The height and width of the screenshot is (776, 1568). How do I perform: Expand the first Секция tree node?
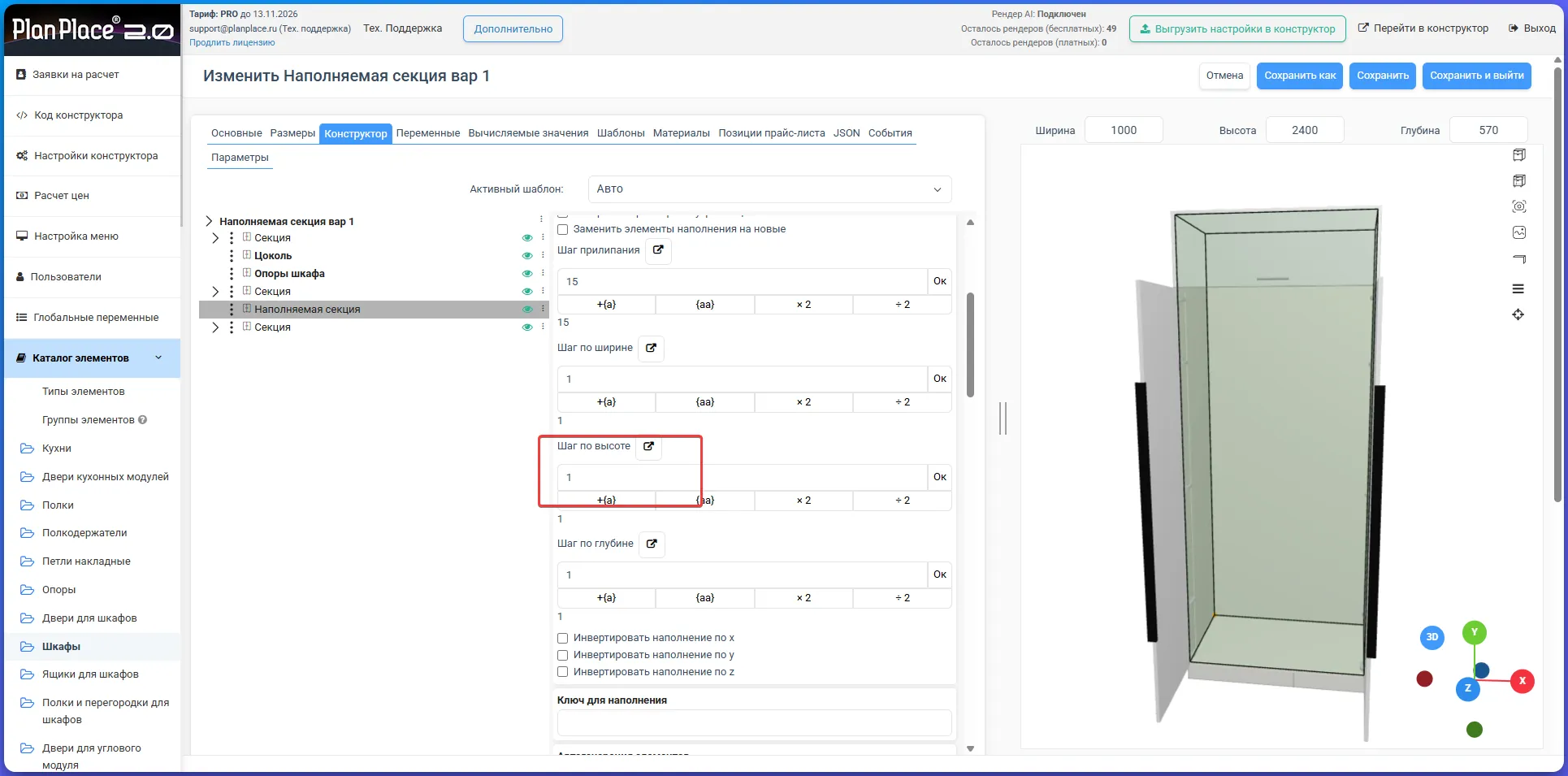pyautogui.click(x=214, y=238)
